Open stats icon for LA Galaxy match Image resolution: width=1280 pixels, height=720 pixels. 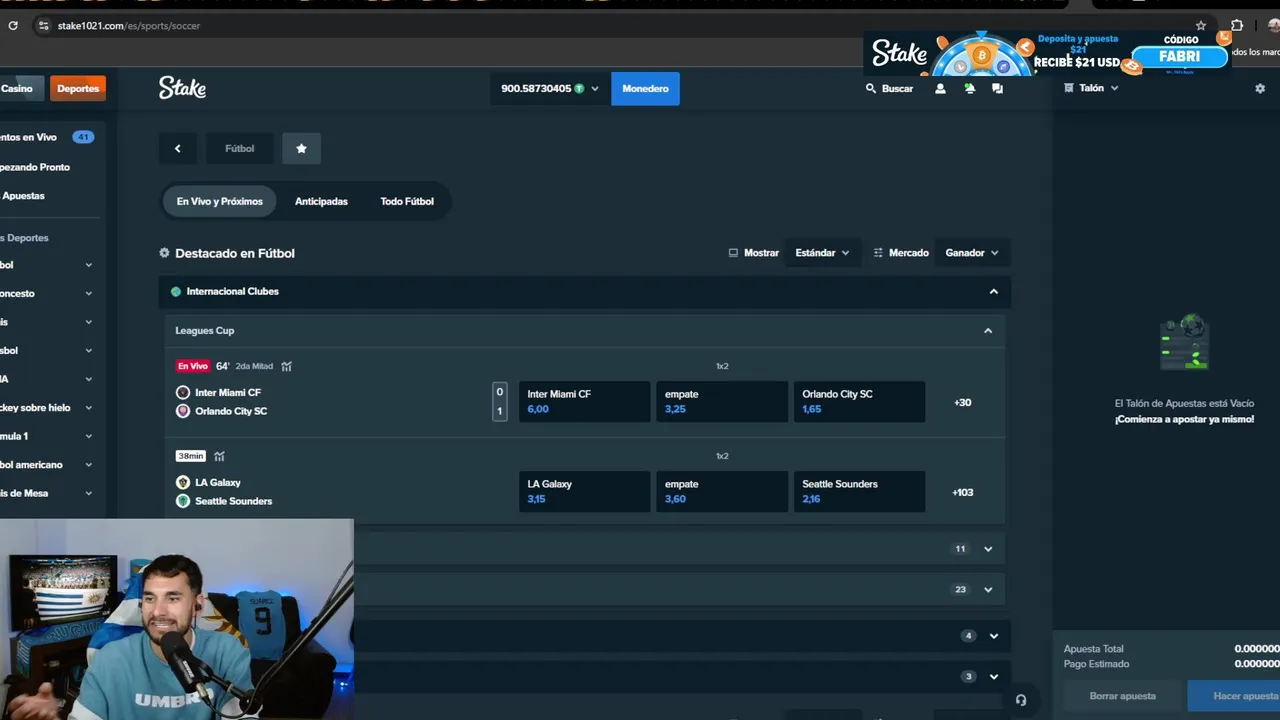point(219,456)
